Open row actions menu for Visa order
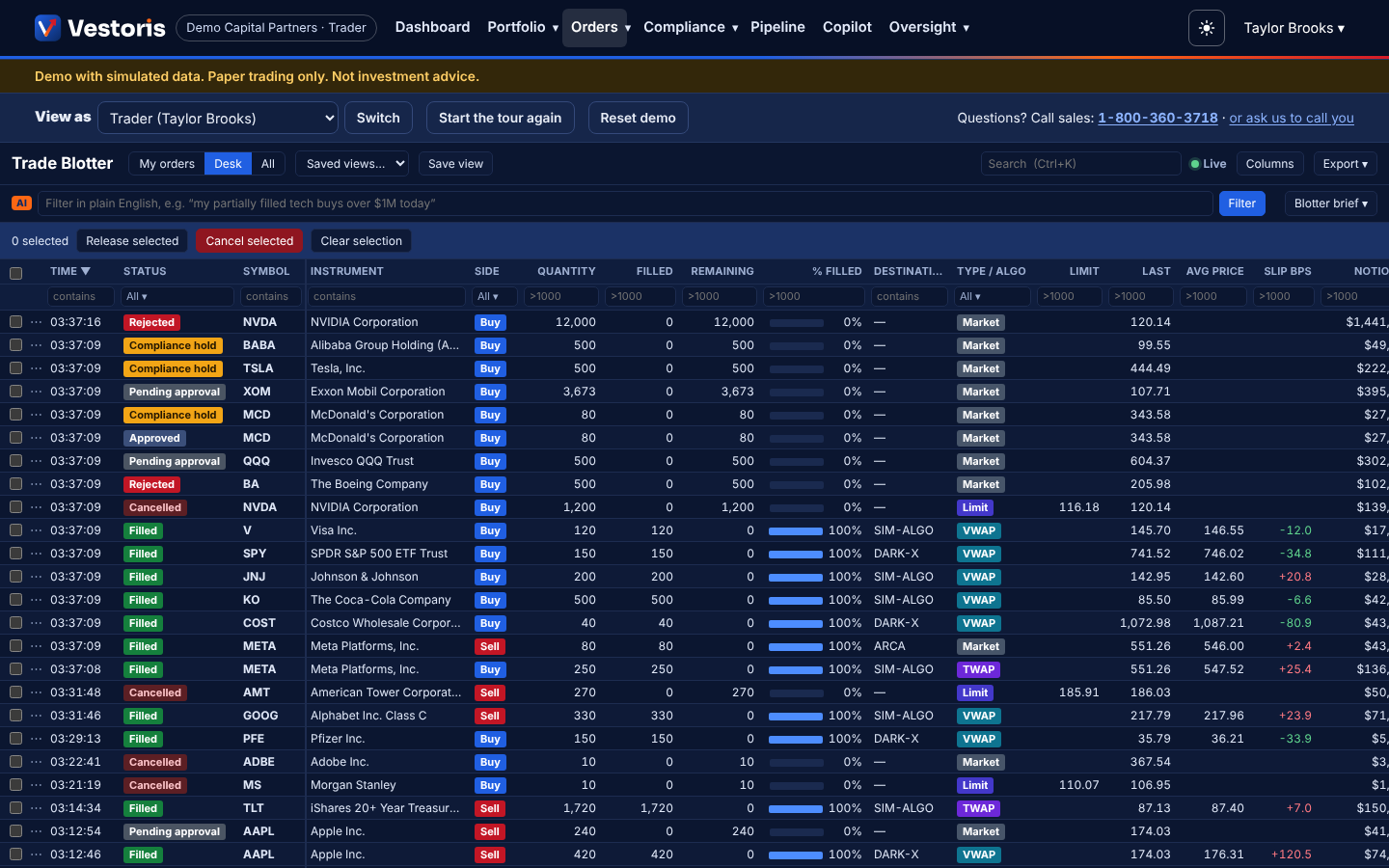This screenshot has width=1389, height=868. 37,530
